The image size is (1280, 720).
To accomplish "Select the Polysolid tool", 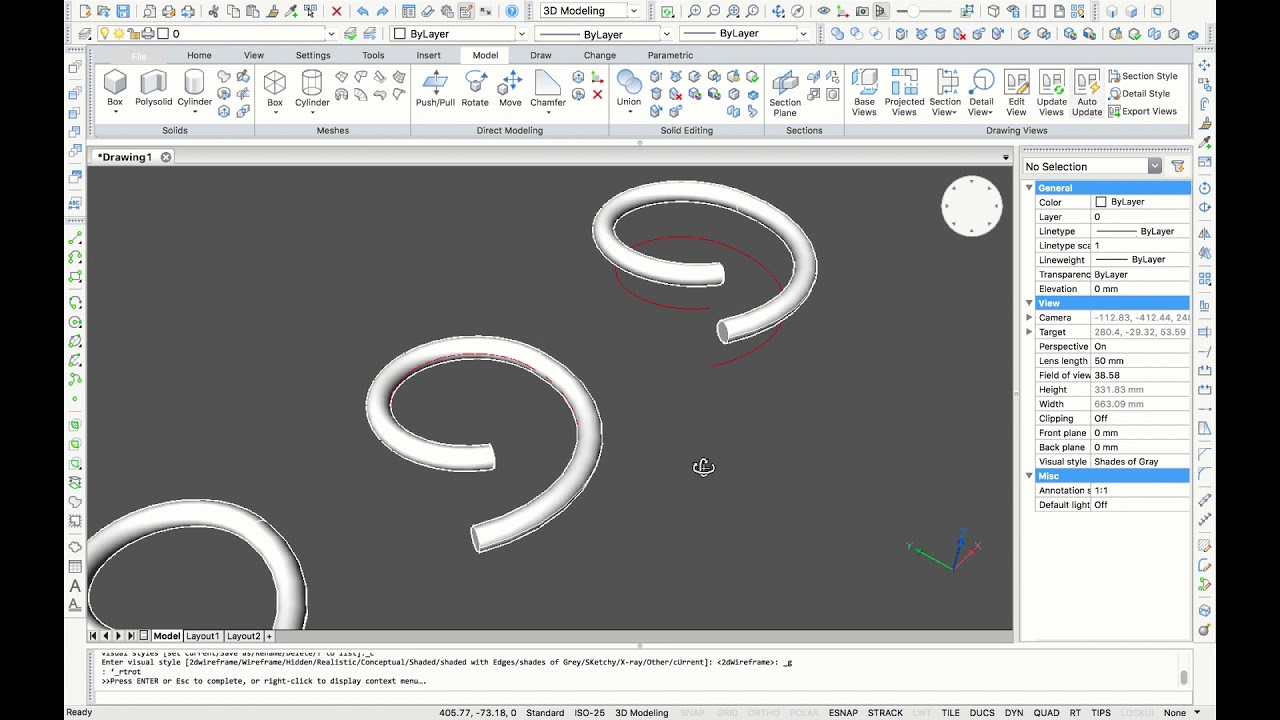I will [x=154, y=88].
